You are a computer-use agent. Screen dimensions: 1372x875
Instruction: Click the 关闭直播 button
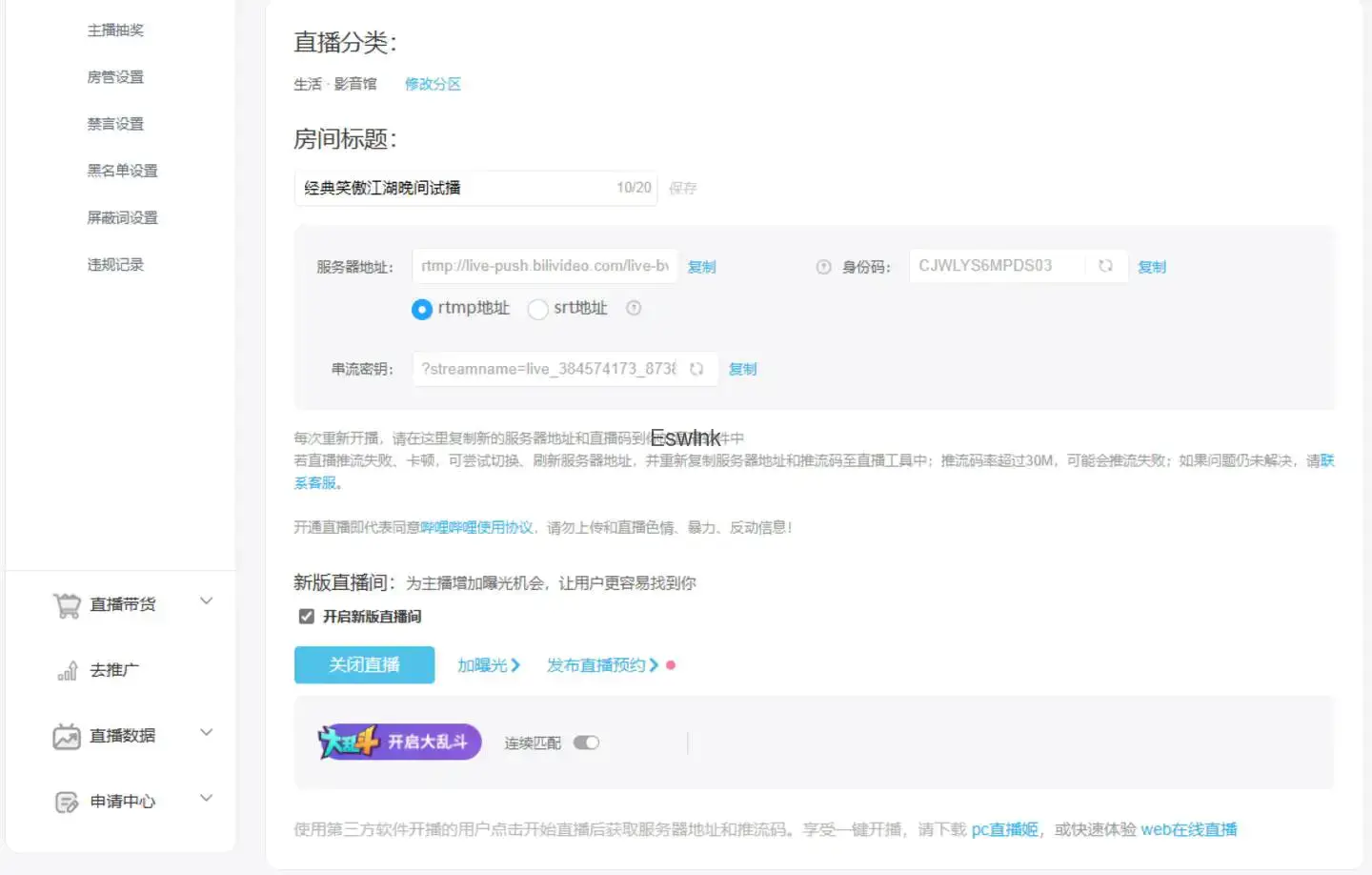(364, 665)
